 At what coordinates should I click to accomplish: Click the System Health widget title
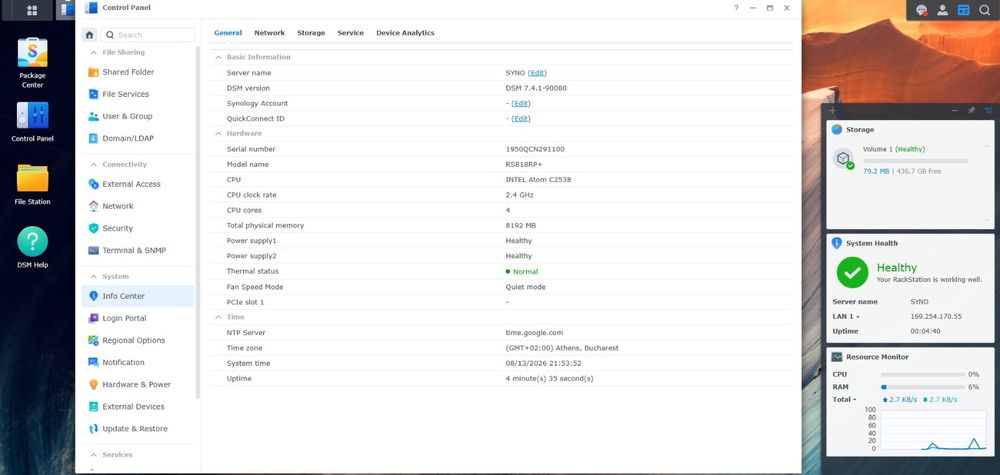tap(871, 243)
